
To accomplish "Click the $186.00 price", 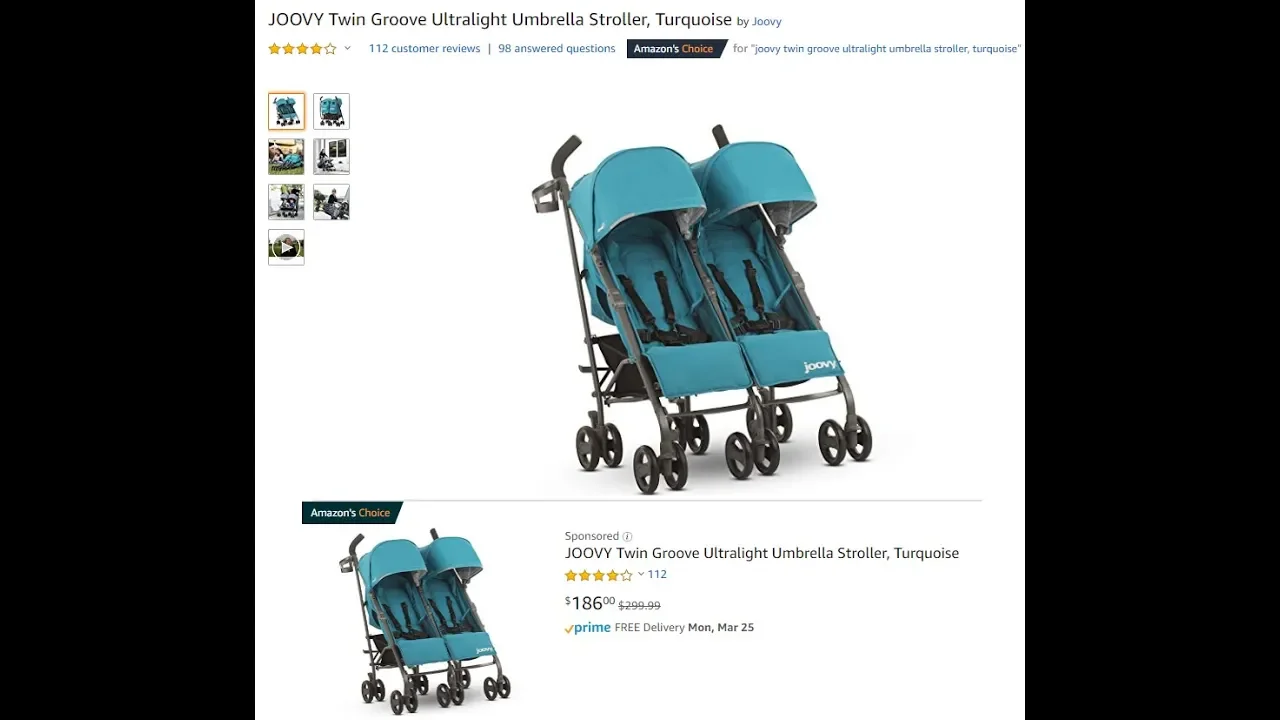I will (590, 603).
